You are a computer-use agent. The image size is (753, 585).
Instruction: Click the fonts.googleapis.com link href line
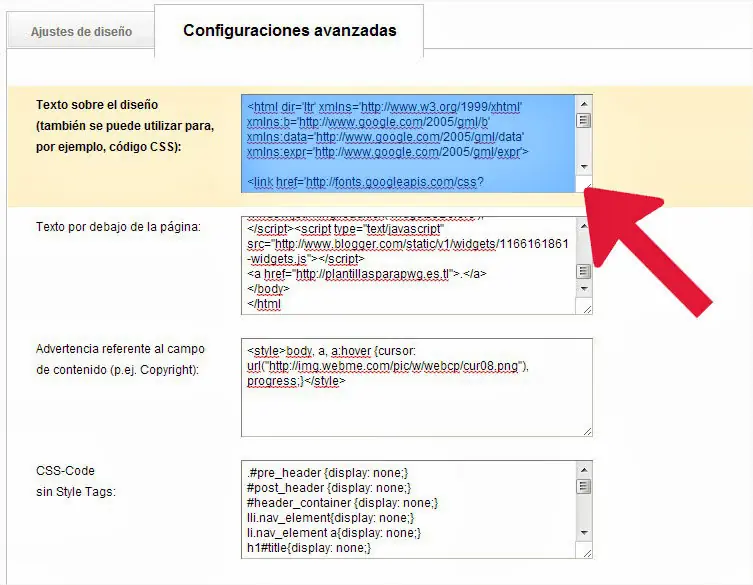(x=365, y=182)
